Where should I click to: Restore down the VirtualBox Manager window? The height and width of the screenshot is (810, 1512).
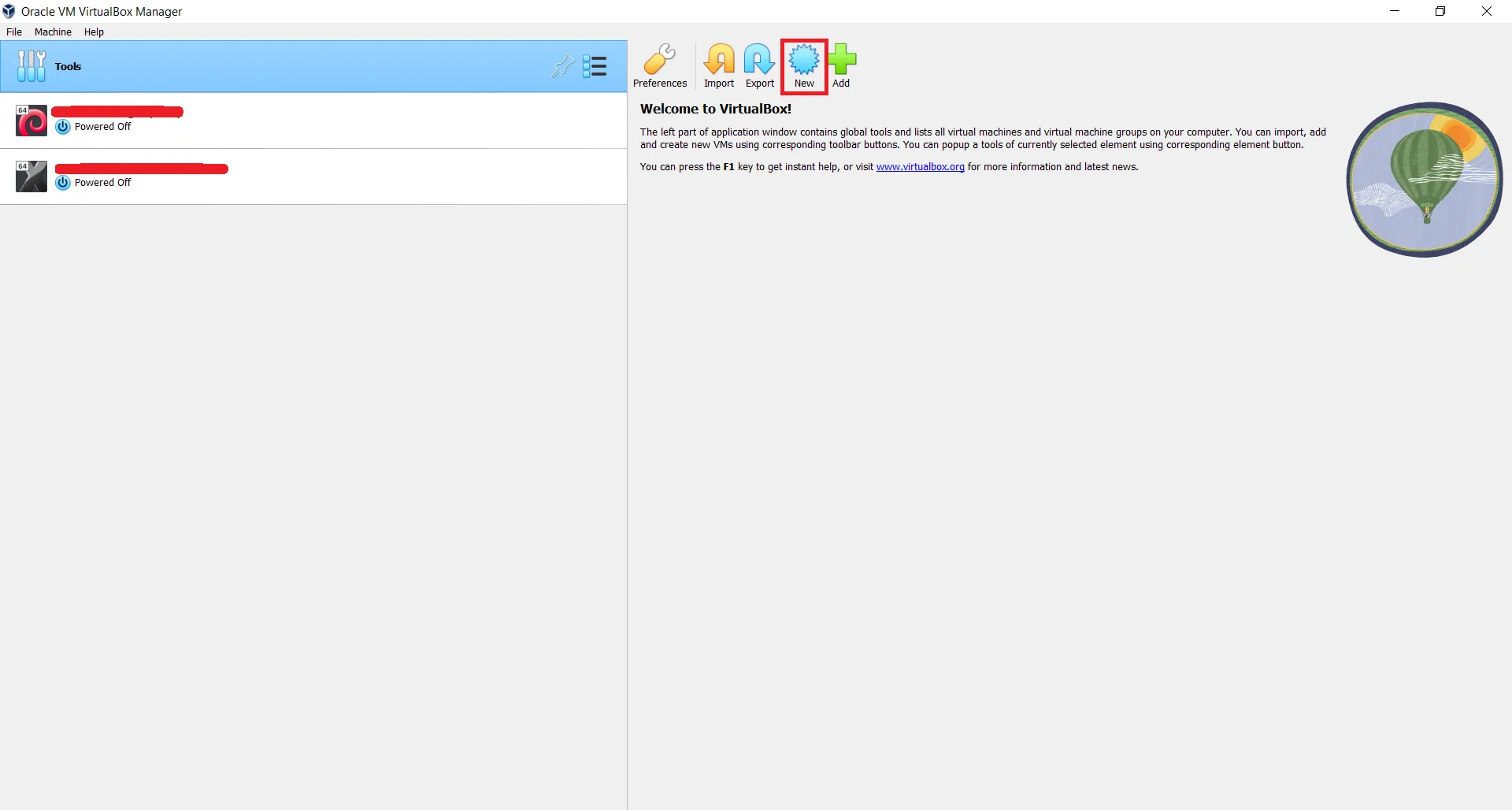coord(1440,11)
